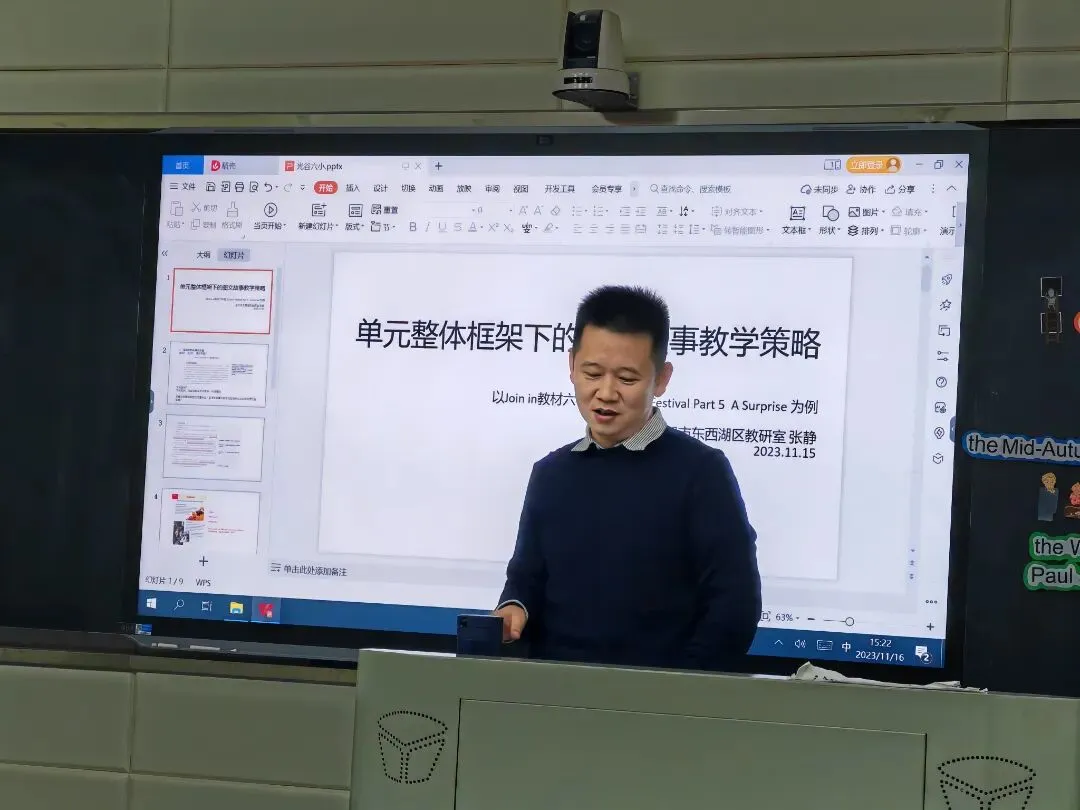Click the star icon in right sidebar

946,304
